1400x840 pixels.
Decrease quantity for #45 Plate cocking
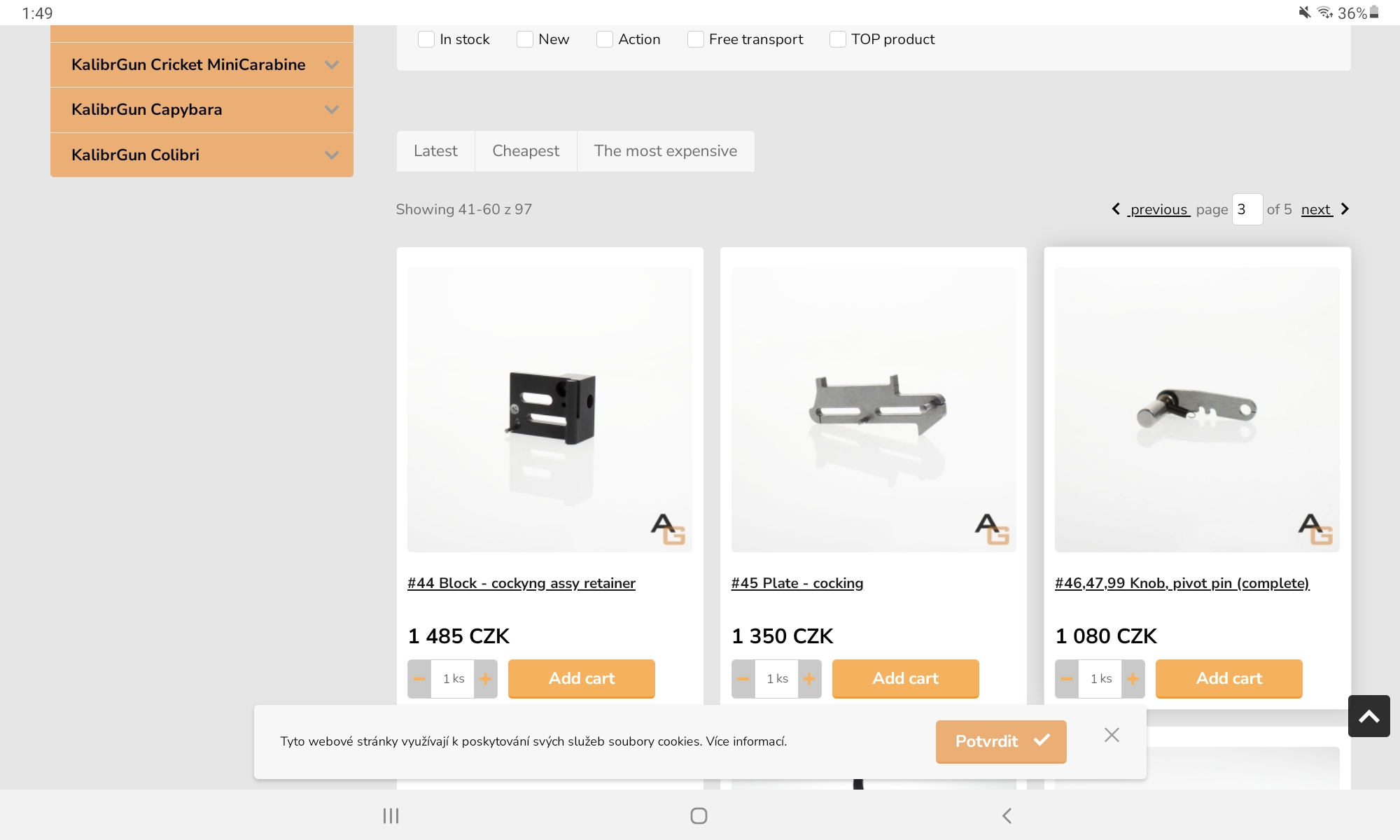point(743,679)
